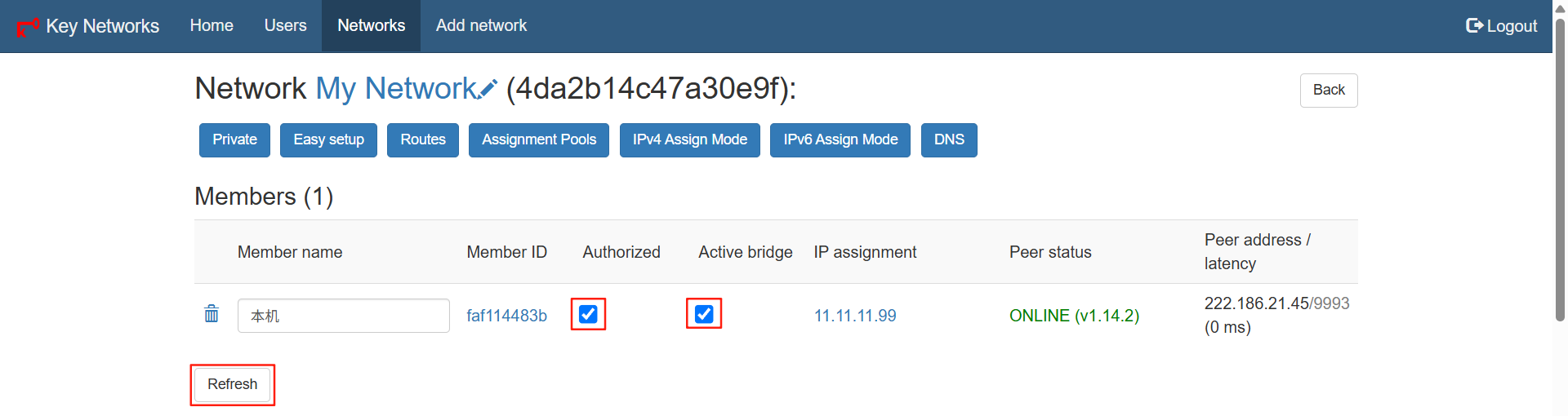Open IPv4 Assign Mode options
Viewport: 1568px width, 416px height.
pos(689,139)
